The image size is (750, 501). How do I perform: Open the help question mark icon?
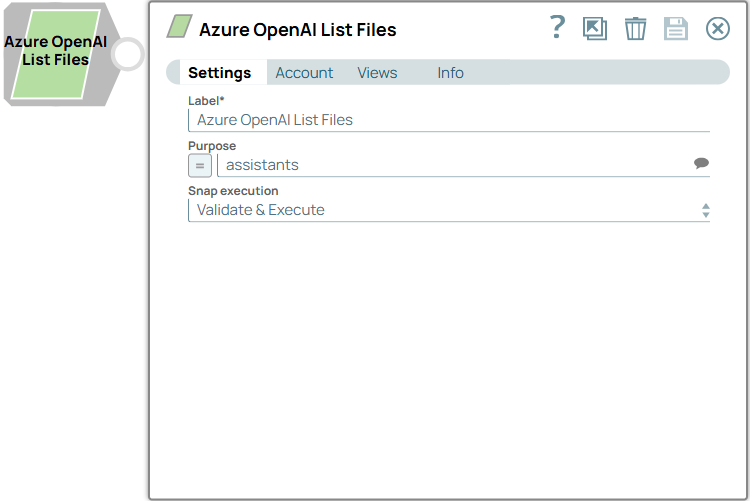tap(557, 27)
